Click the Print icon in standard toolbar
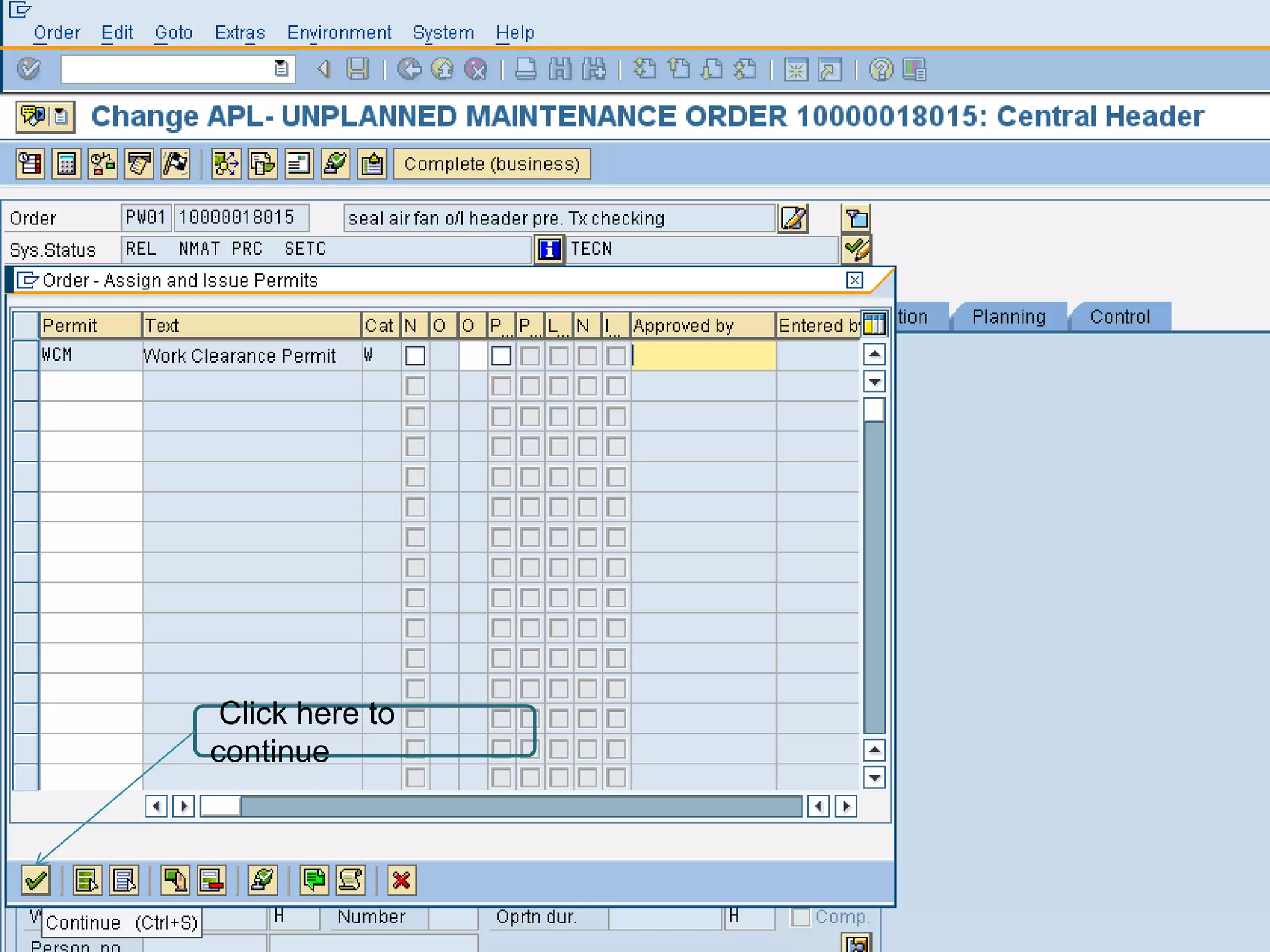The image size is (1270, 952). (x=526, y=69)
